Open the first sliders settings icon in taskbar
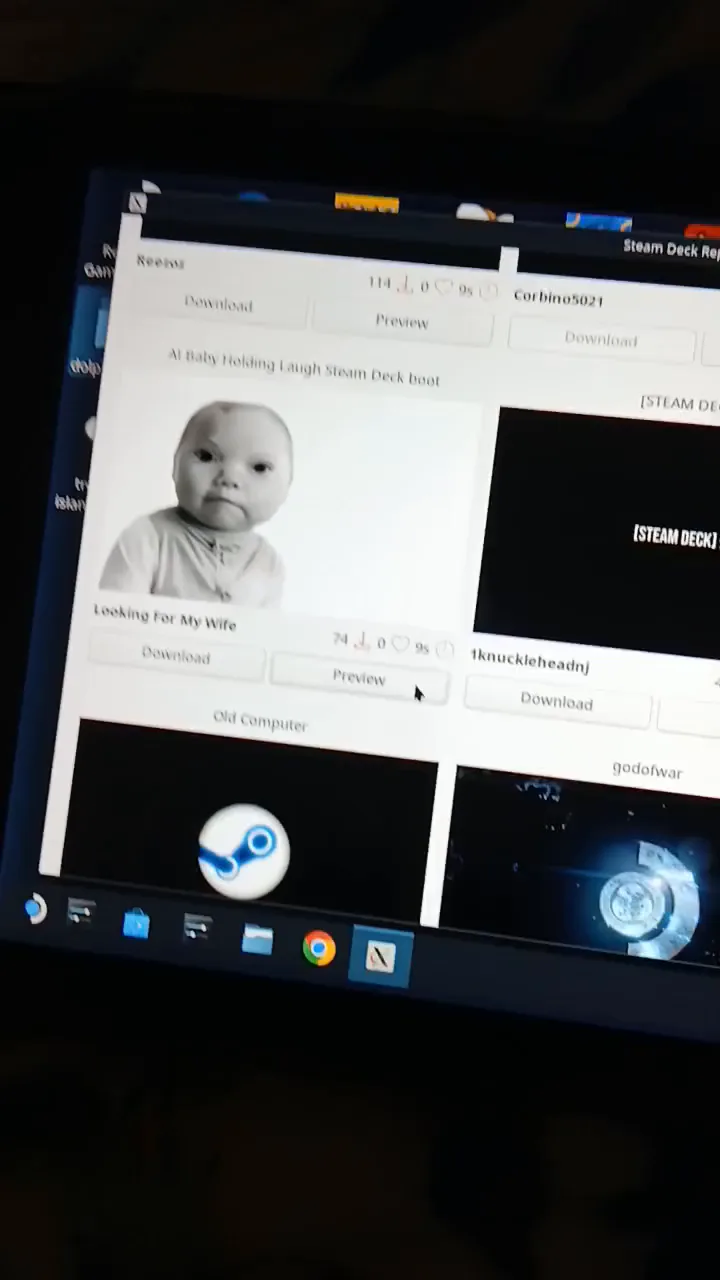Screen dimensions: 720x1280 (81, 913)
